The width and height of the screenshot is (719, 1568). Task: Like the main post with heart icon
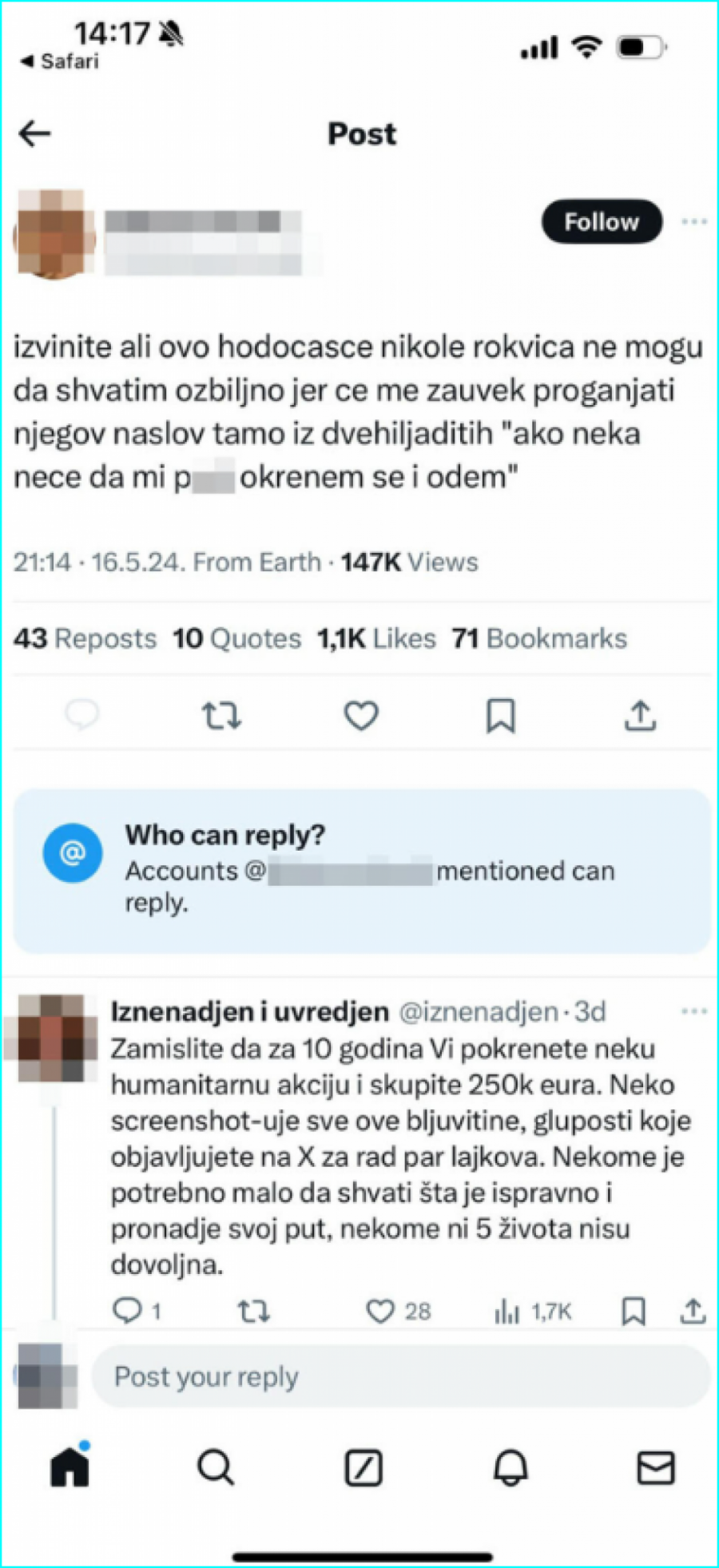click(361, 716)
